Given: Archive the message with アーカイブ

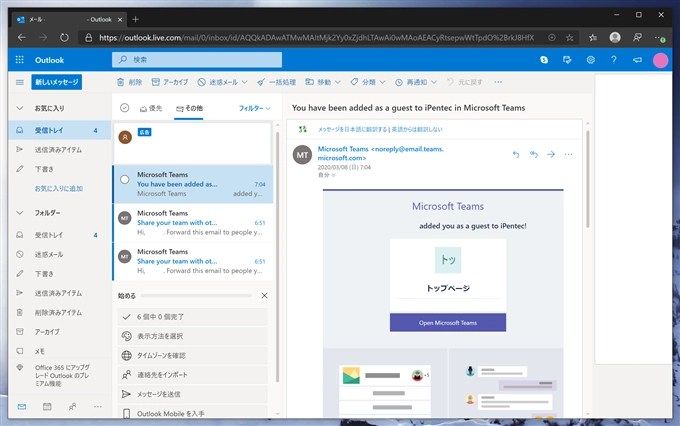Looking at the screenshot, I should click(x=170, y=82).
